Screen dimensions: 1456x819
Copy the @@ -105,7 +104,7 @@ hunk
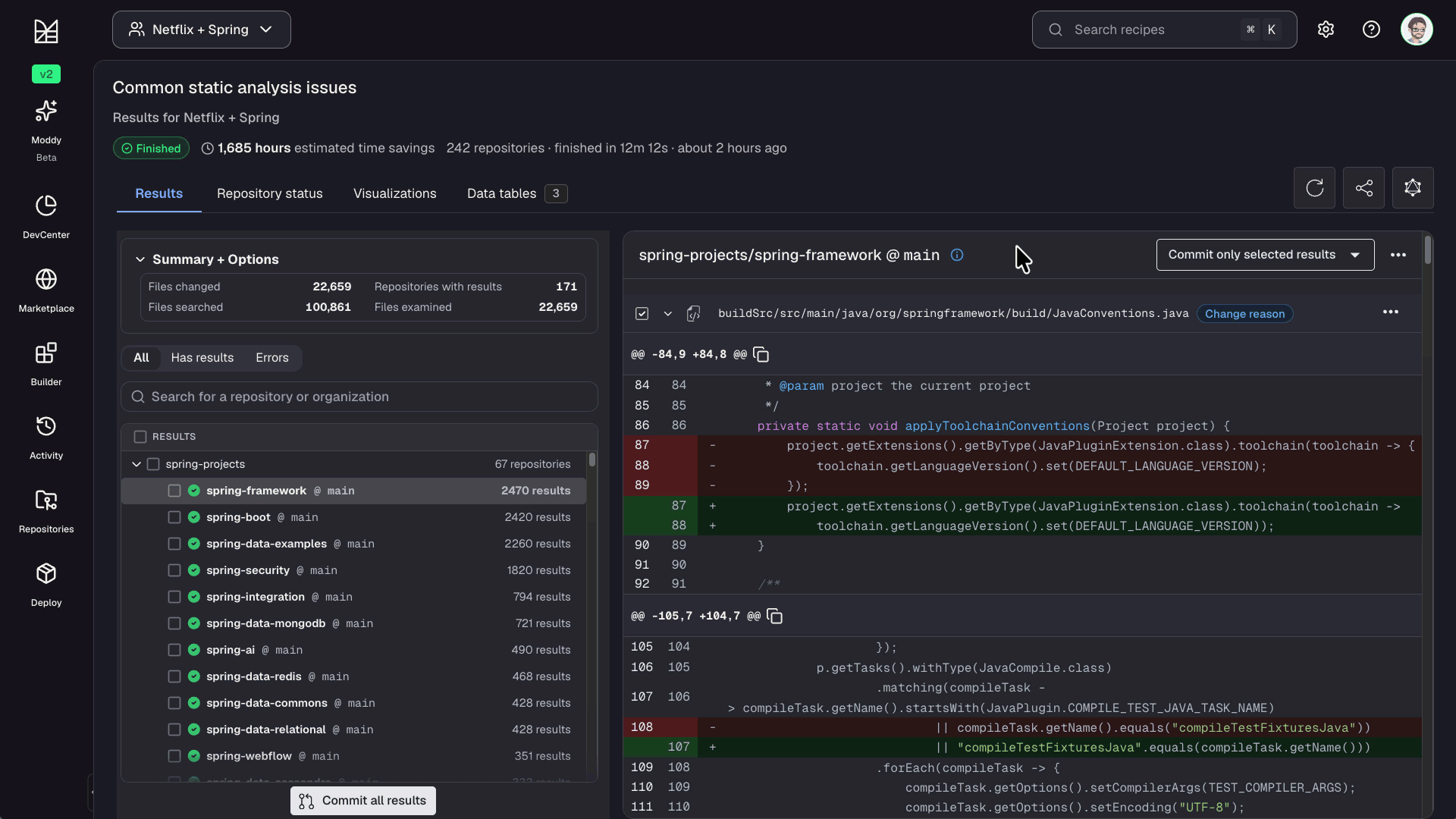coord(774,617)
